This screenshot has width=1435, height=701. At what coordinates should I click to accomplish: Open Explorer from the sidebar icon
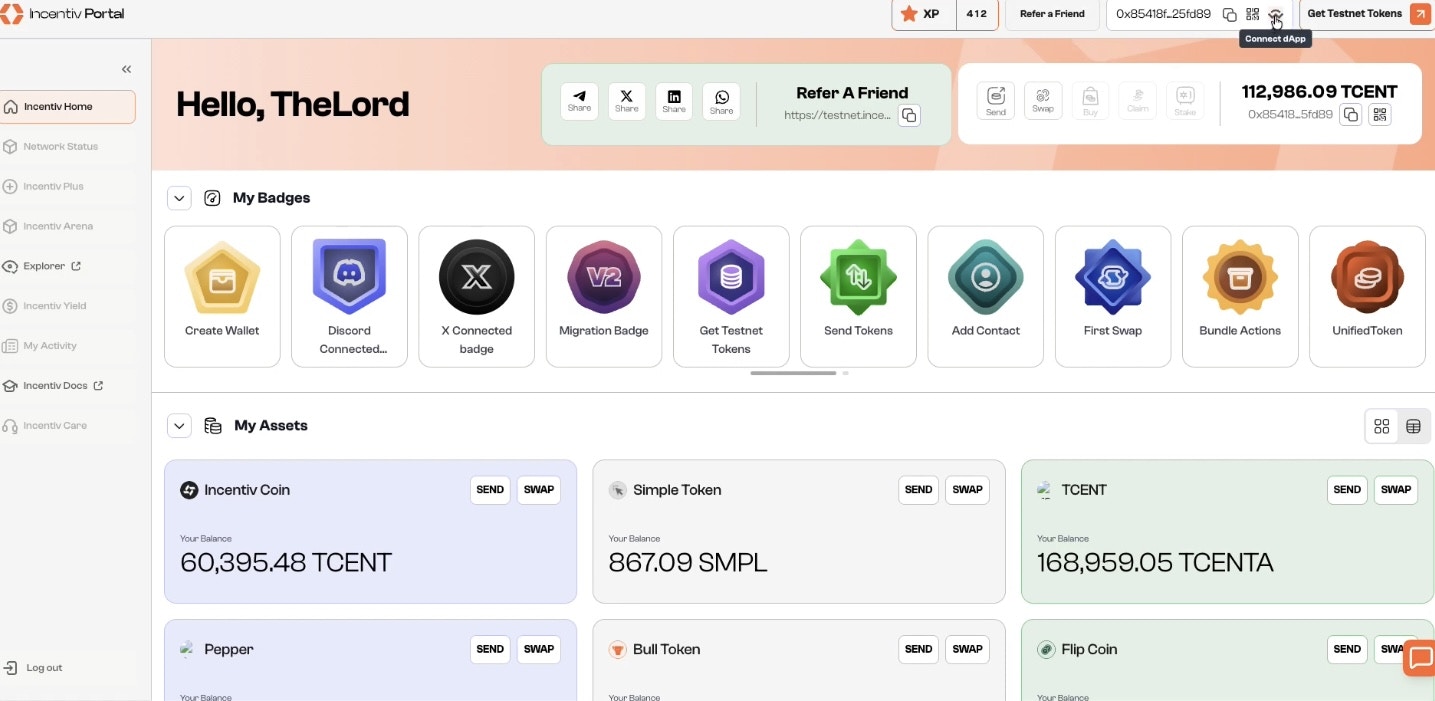pos(45,266)
